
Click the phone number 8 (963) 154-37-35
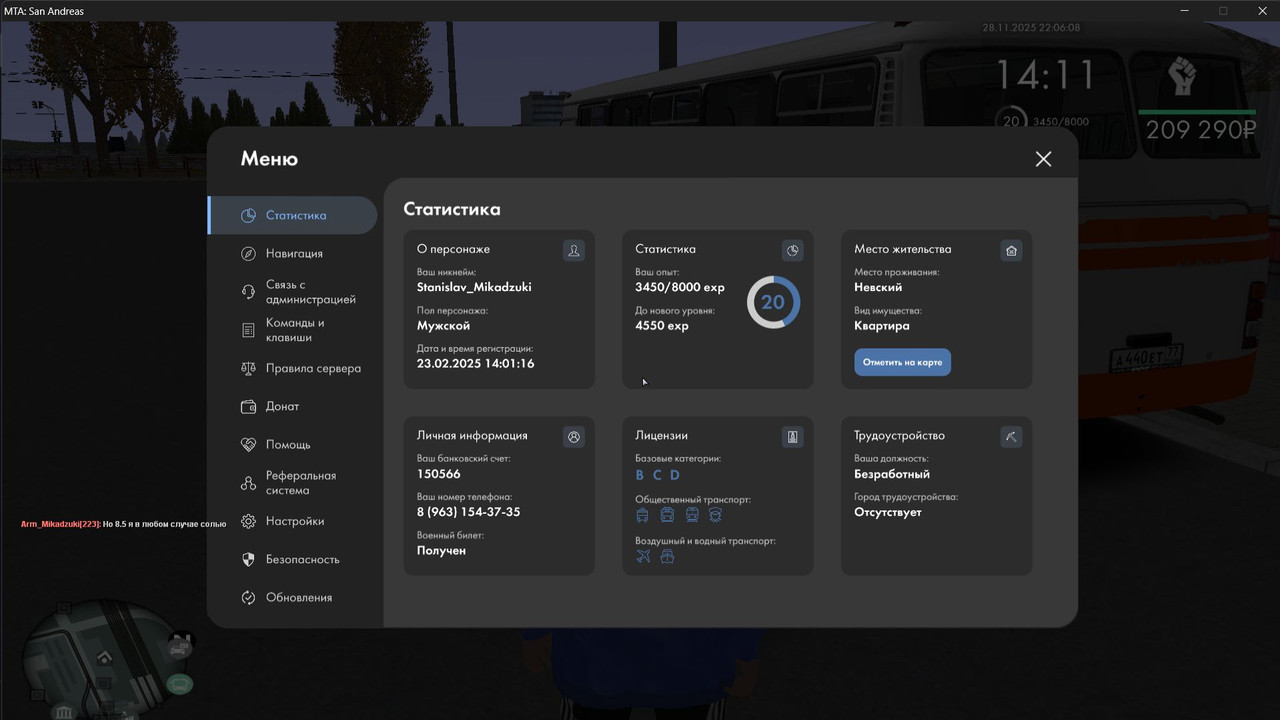coord(468,512)
